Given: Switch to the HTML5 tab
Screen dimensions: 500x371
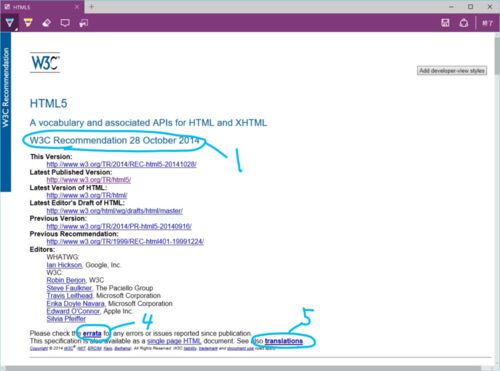Looking at the screenshot, I should 37,7.
